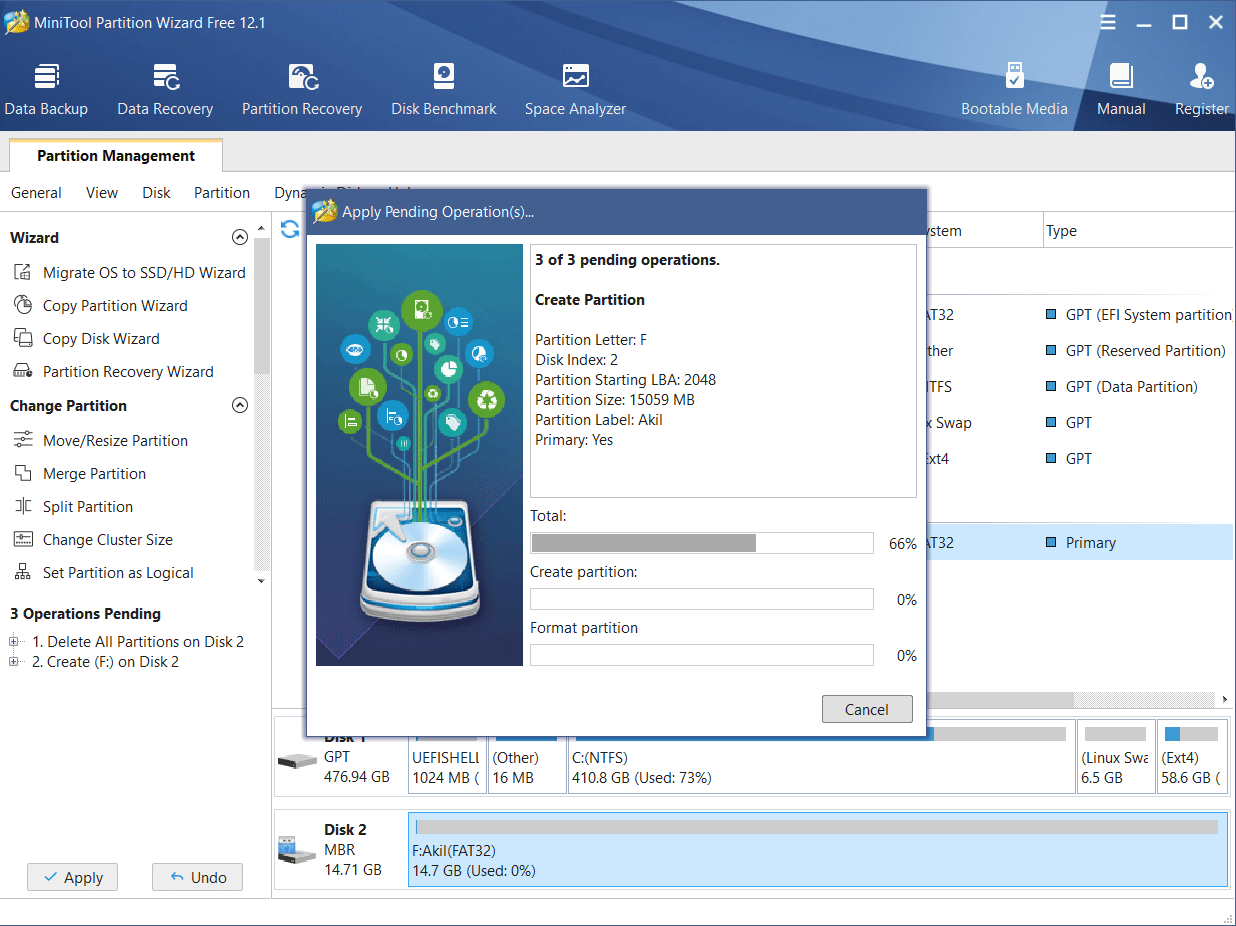
Task: Launch the Data Recovery tool
Action: tap(165, 78)
